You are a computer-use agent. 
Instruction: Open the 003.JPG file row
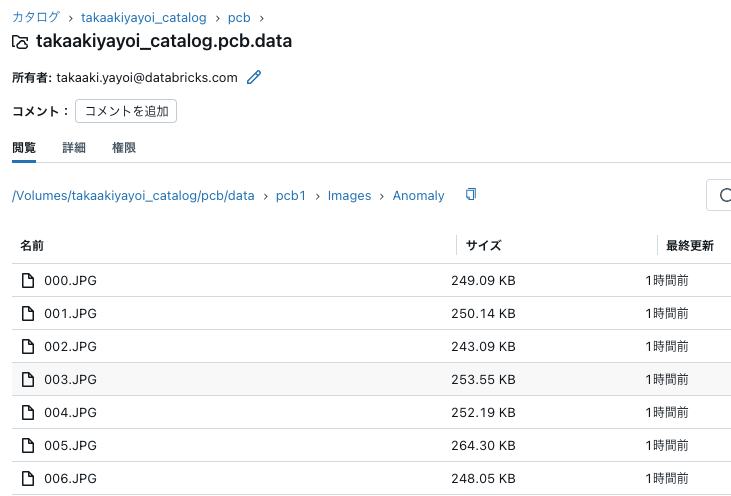pos(70,379)
